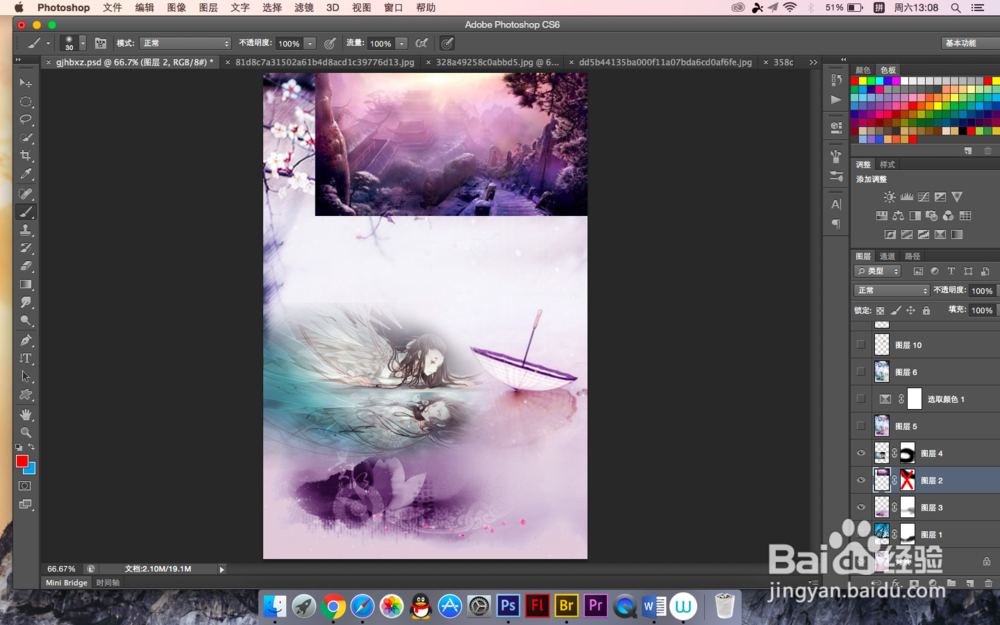
Task: Open the status bar info arrow
Action: (x=221, y=569)
